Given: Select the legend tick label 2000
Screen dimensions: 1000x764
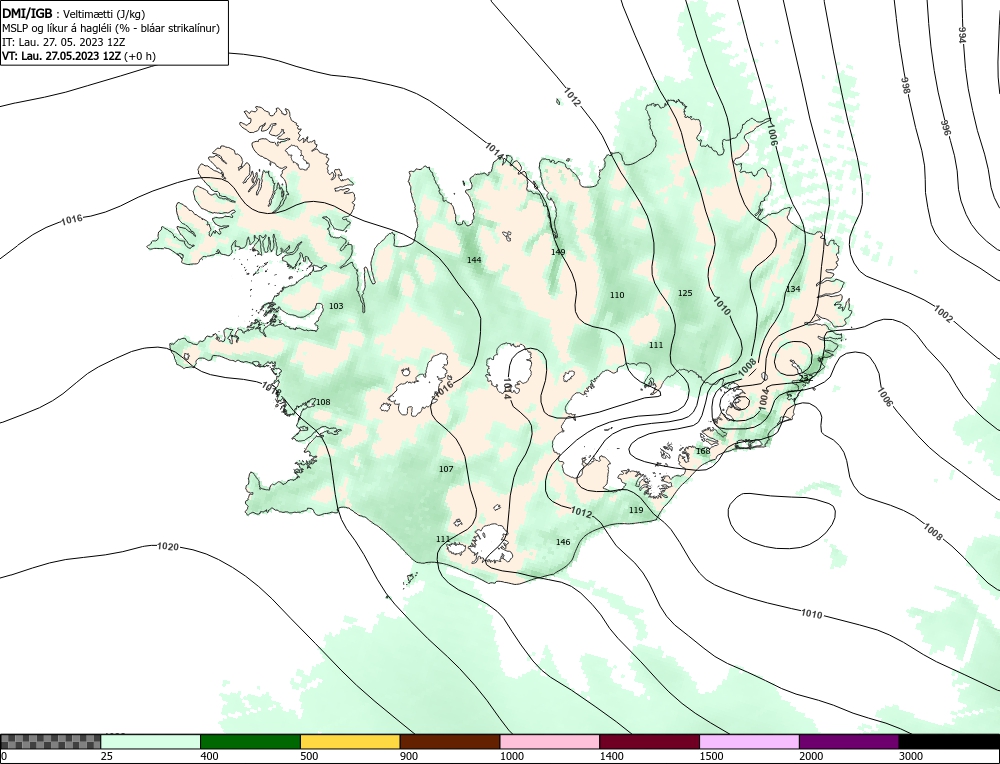Looking at the screenshot, I should (811, 757).
